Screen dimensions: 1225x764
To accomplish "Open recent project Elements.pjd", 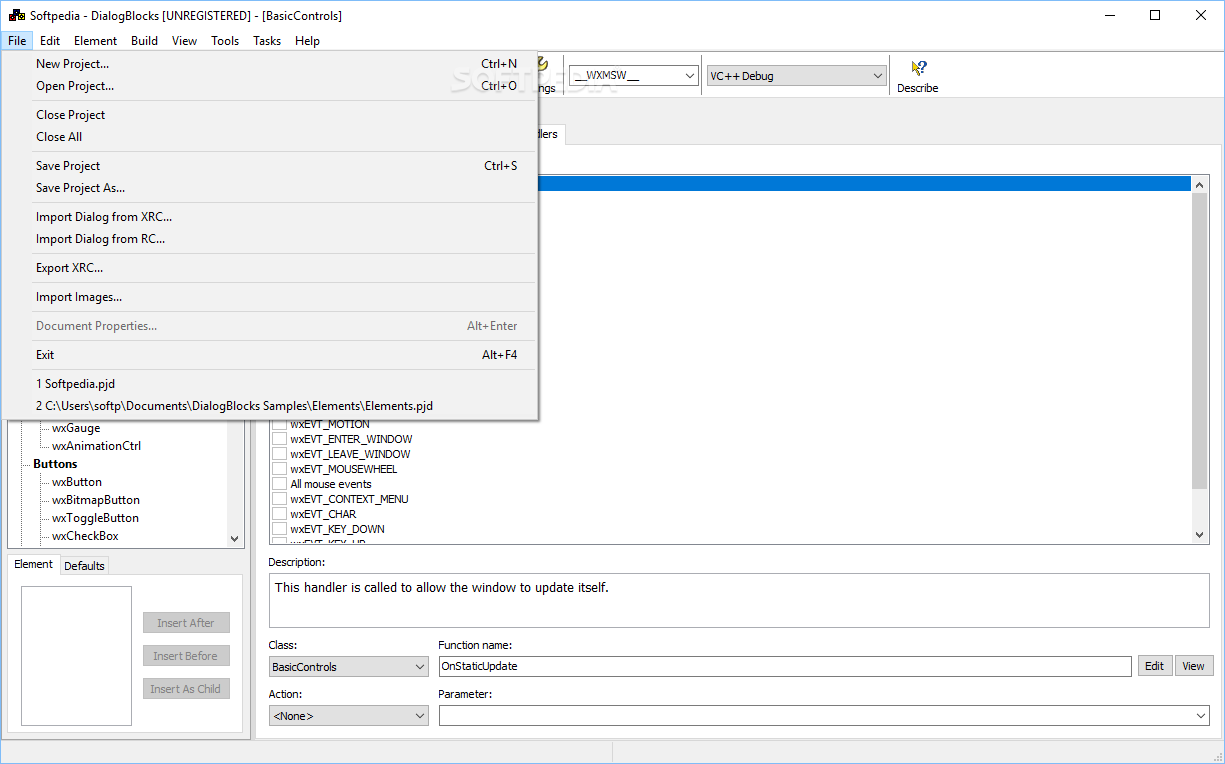I will point(270,406).
